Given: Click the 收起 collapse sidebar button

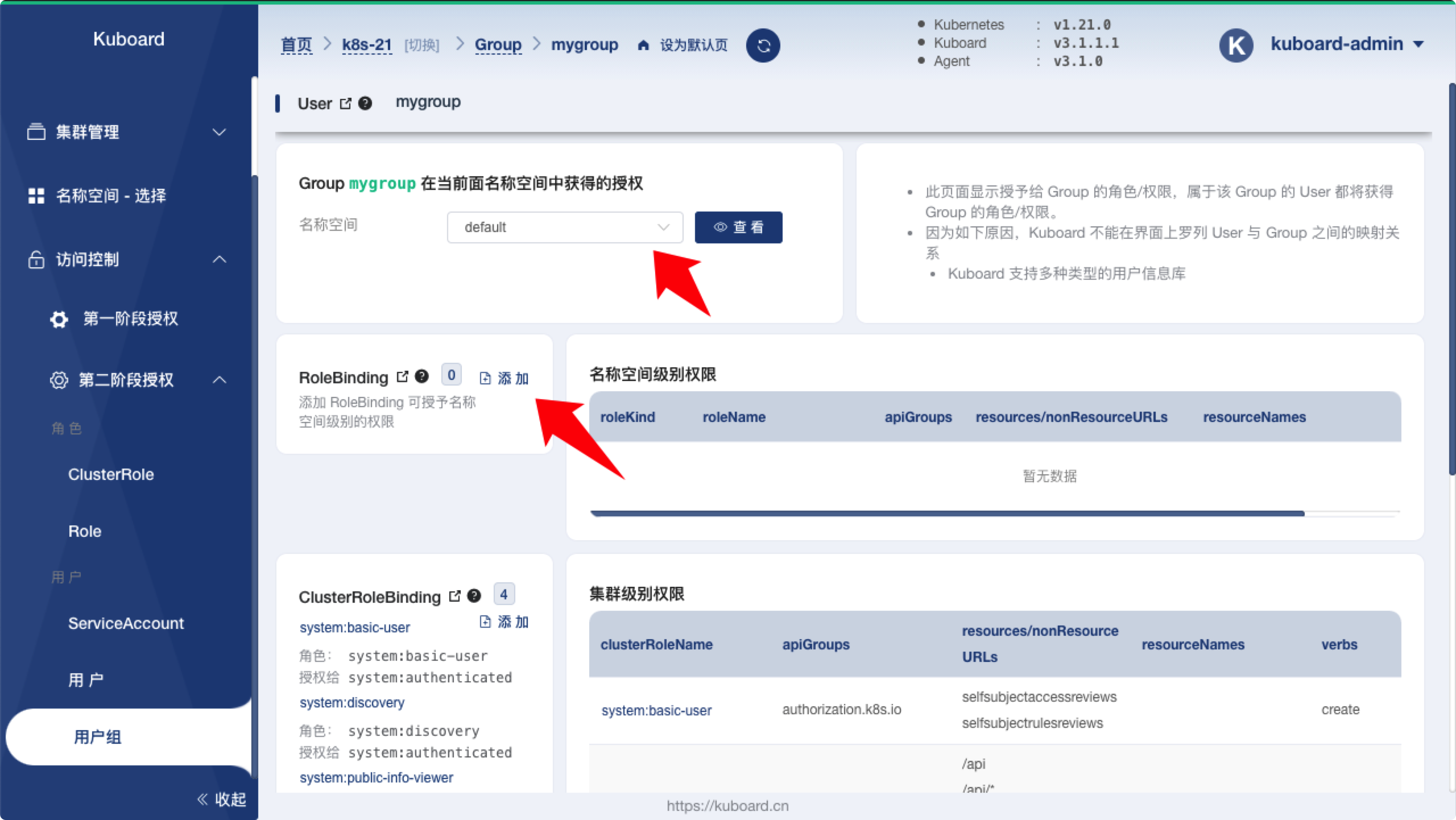Looking at the screenshot, I should (x=222, y=800).
